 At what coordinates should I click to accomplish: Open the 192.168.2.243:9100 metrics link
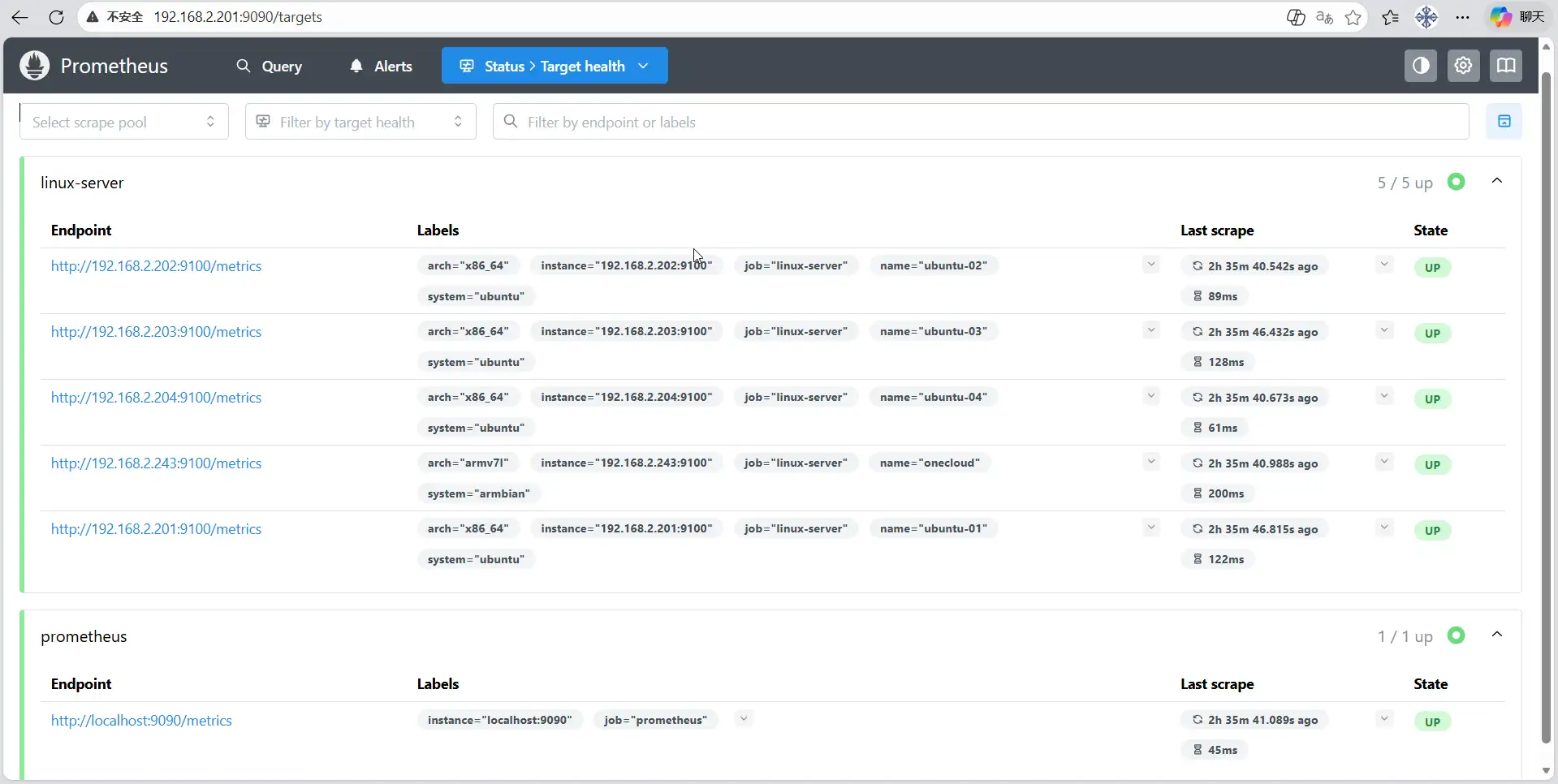[156, 463]
